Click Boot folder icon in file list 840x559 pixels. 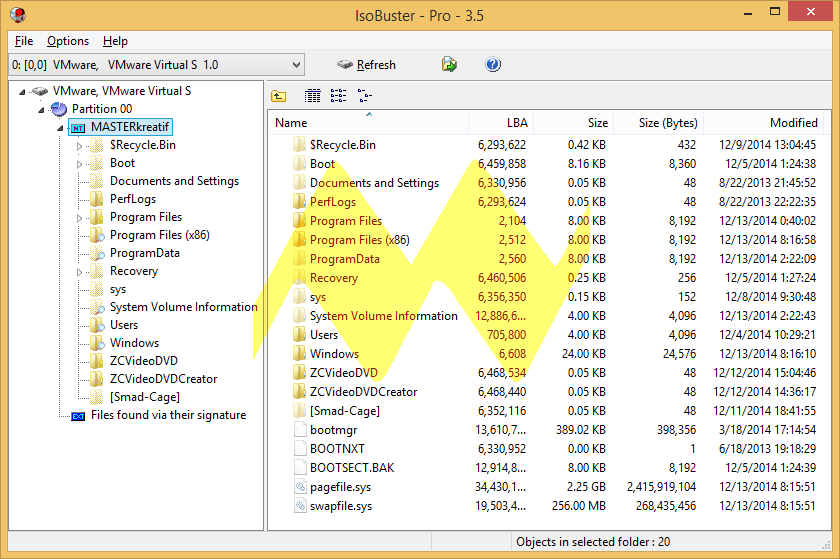coord(299,163)
